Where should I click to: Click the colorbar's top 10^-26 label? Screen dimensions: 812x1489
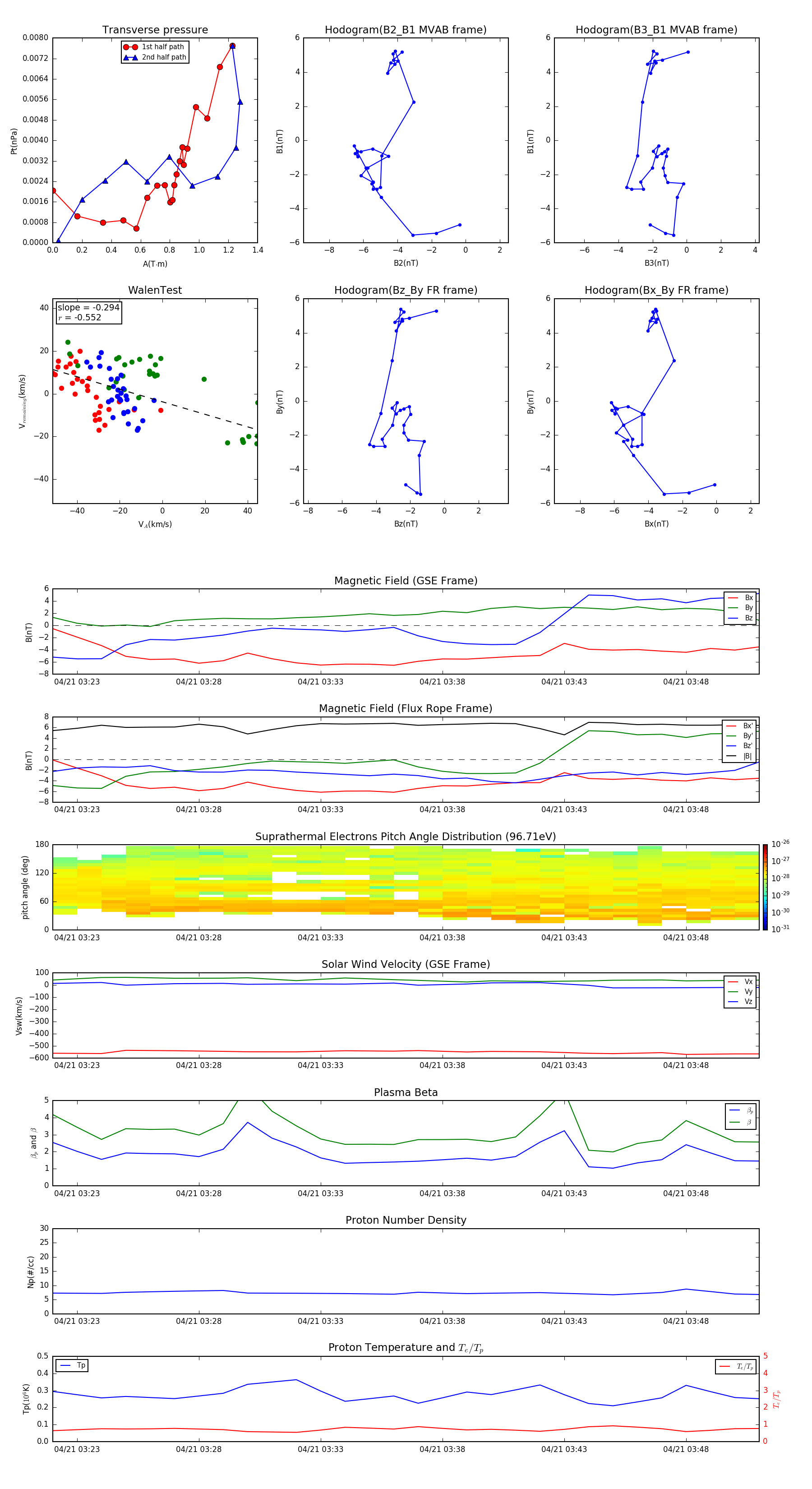pyautogui.click(x=780, y=844)
